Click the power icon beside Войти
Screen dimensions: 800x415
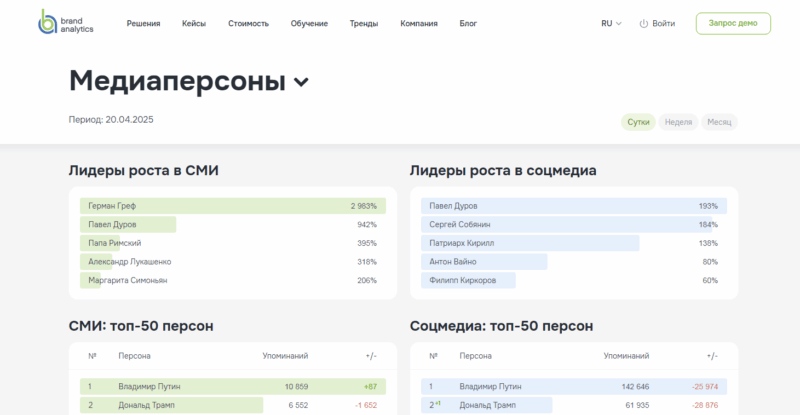pos(643,23)
